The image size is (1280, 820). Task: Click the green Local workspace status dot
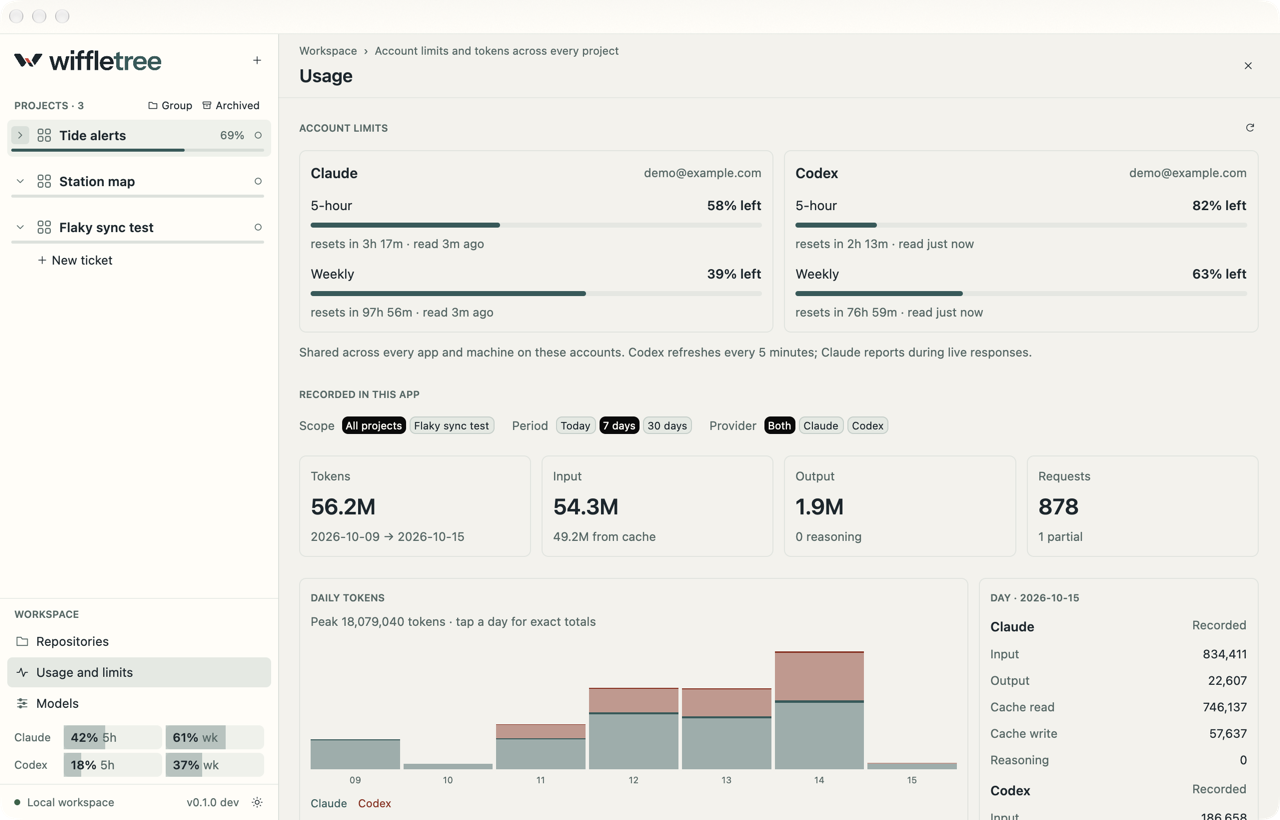tap(17, 802)
